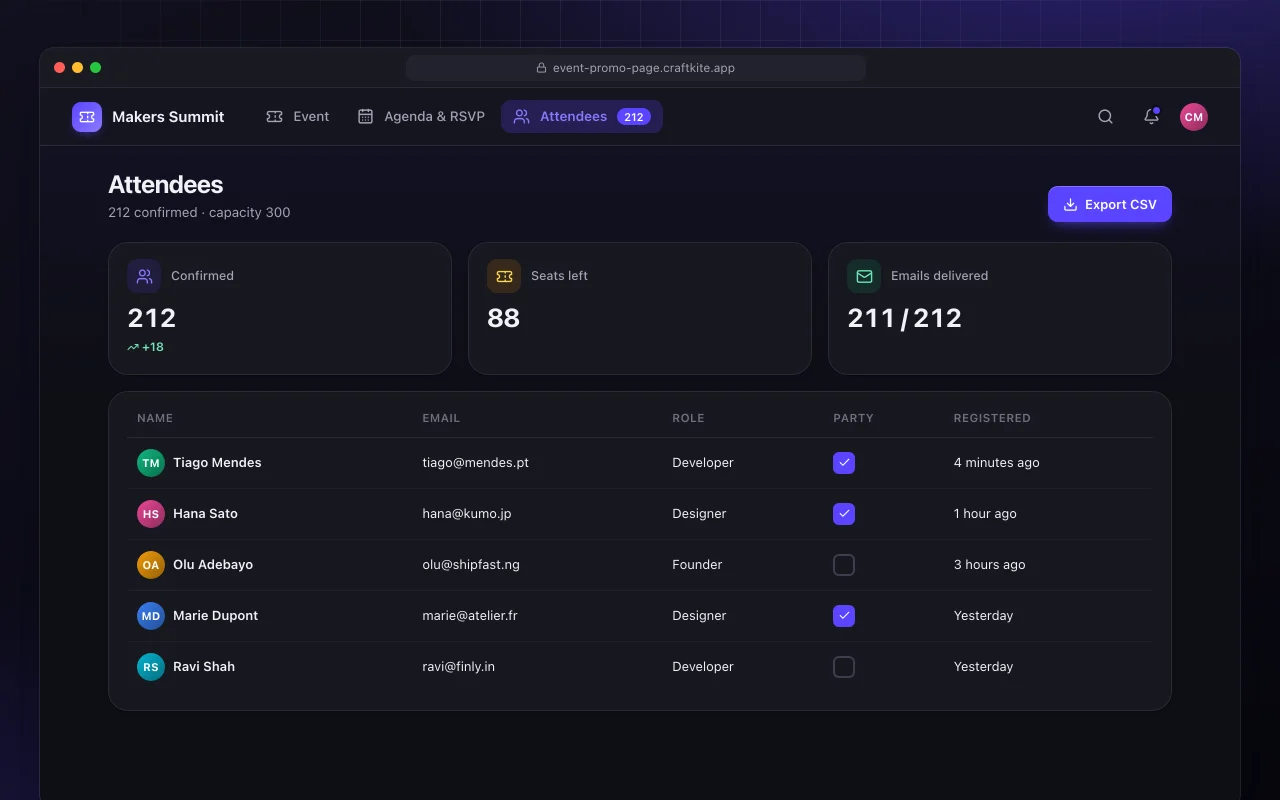Click Hana Sato's HS avatar
The width and height of the screenshot is (1280, 800).
pyautogui.click(x=151, y=514)
